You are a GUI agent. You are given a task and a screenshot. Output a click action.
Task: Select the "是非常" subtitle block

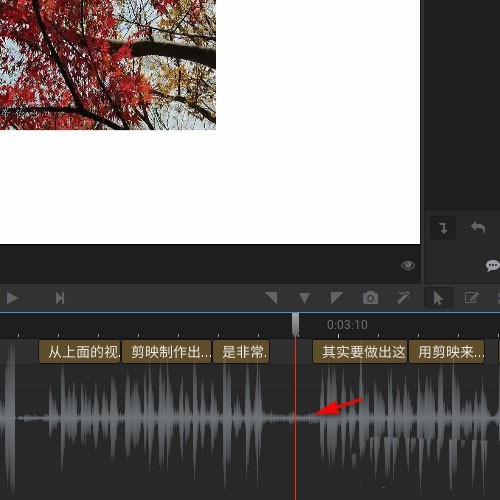241,352
